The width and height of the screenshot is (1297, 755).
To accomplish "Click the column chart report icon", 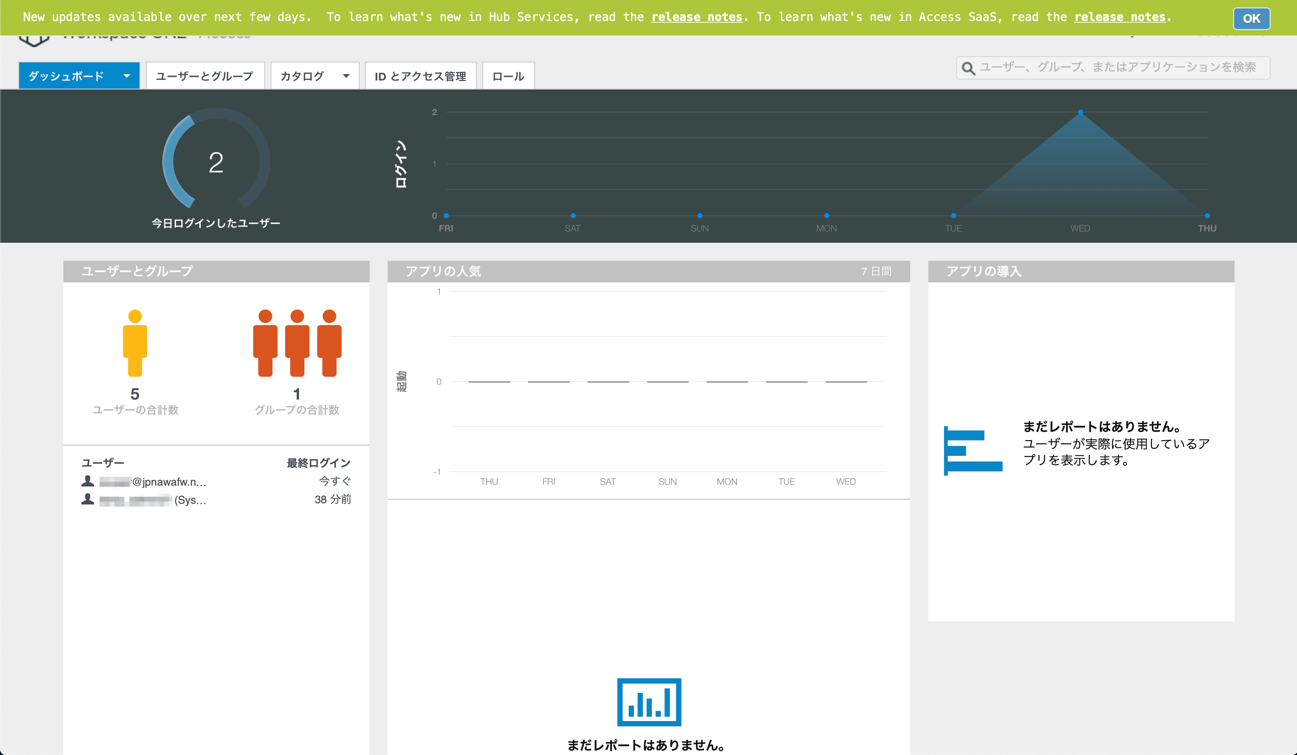I will pos(649,702).
